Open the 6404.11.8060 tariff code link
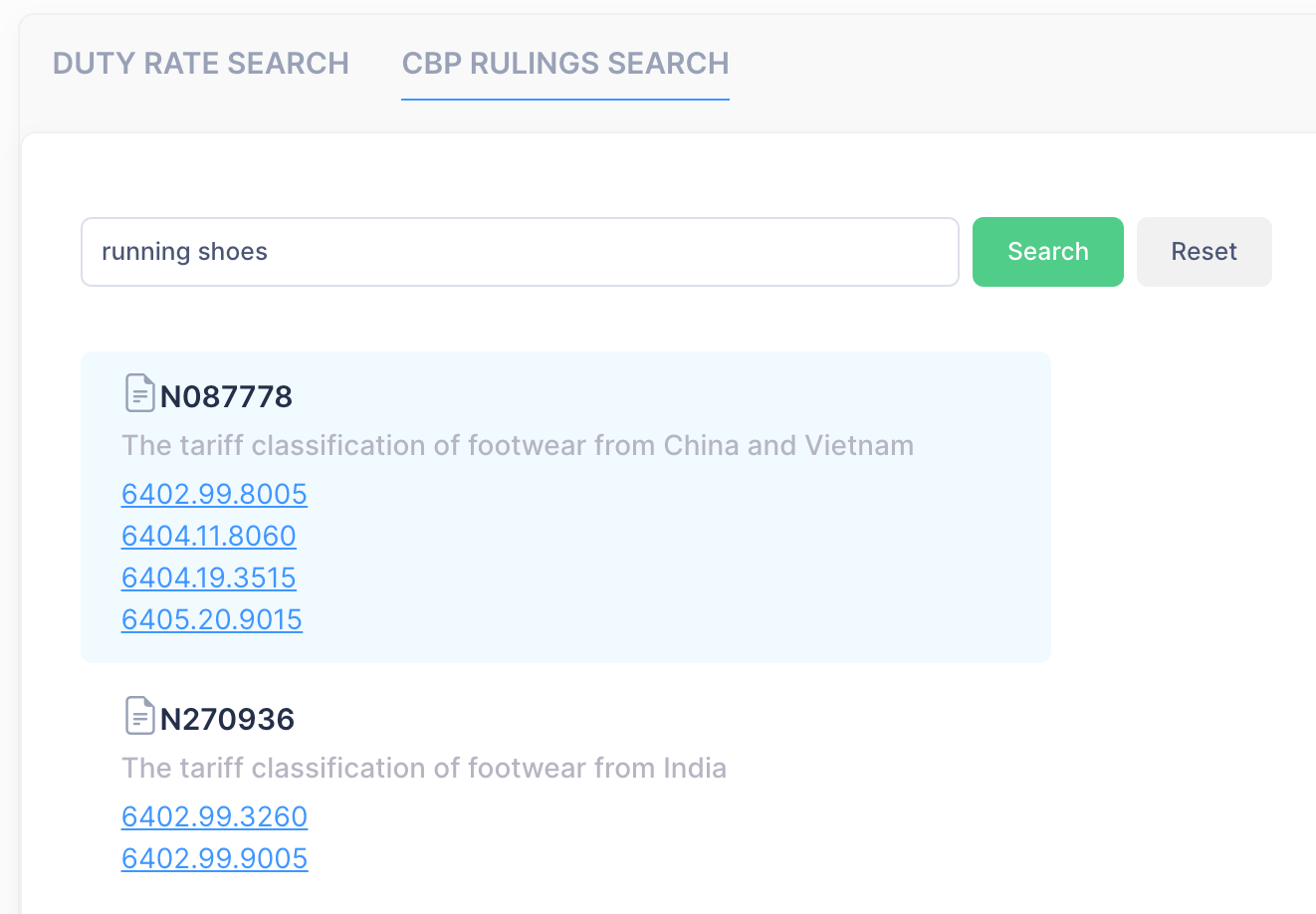This screenshot has width=1316, height=914. [209, 537]
